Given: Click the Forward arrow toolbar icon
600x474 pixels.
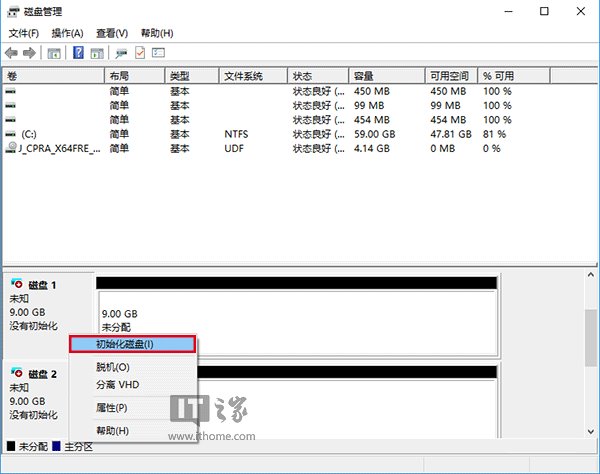Looking at the screenshot, I should tap(28, 53).
